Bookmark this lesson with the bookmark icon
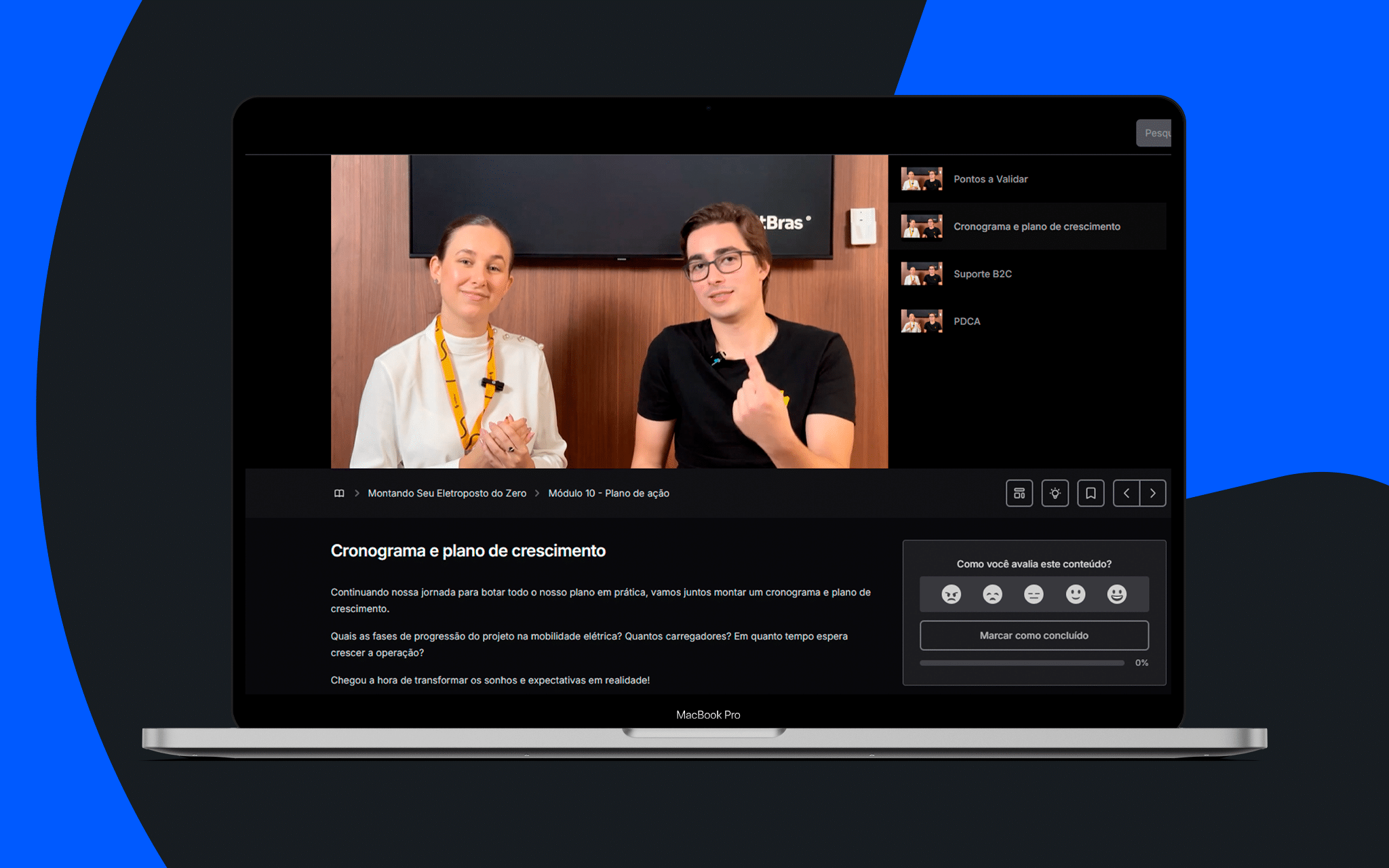 (x=1090, y=493)
